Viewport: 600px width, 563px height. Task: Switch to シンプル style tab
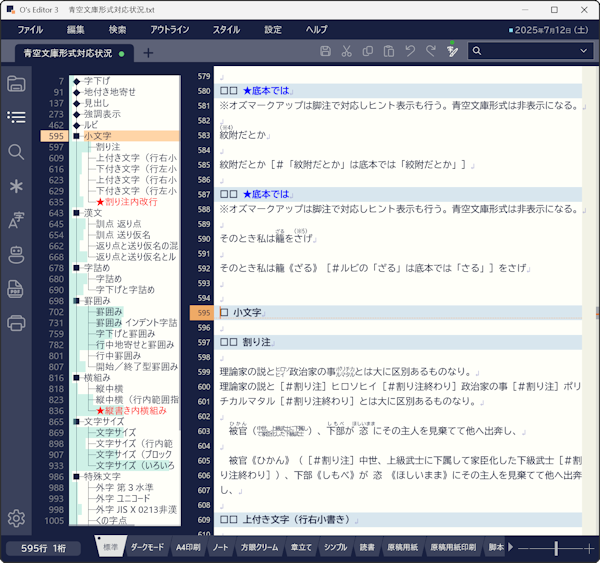click(336, 547)
